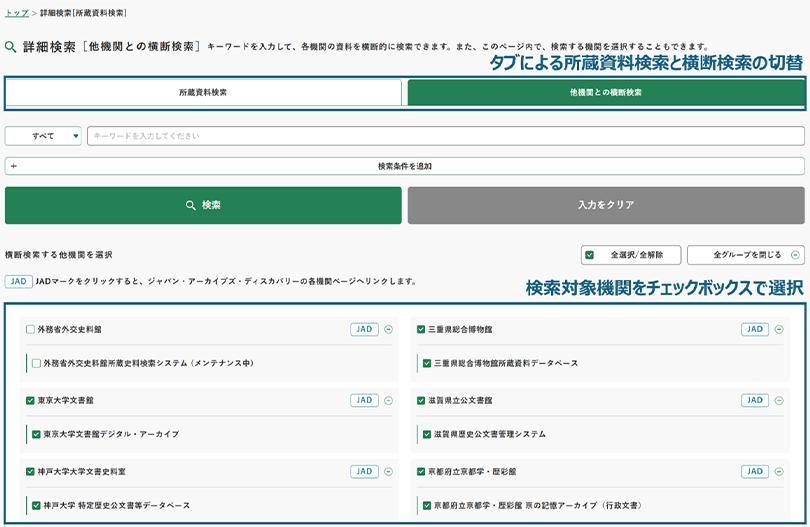Select the 他機関との横断検索 tab

coord(605,93)
